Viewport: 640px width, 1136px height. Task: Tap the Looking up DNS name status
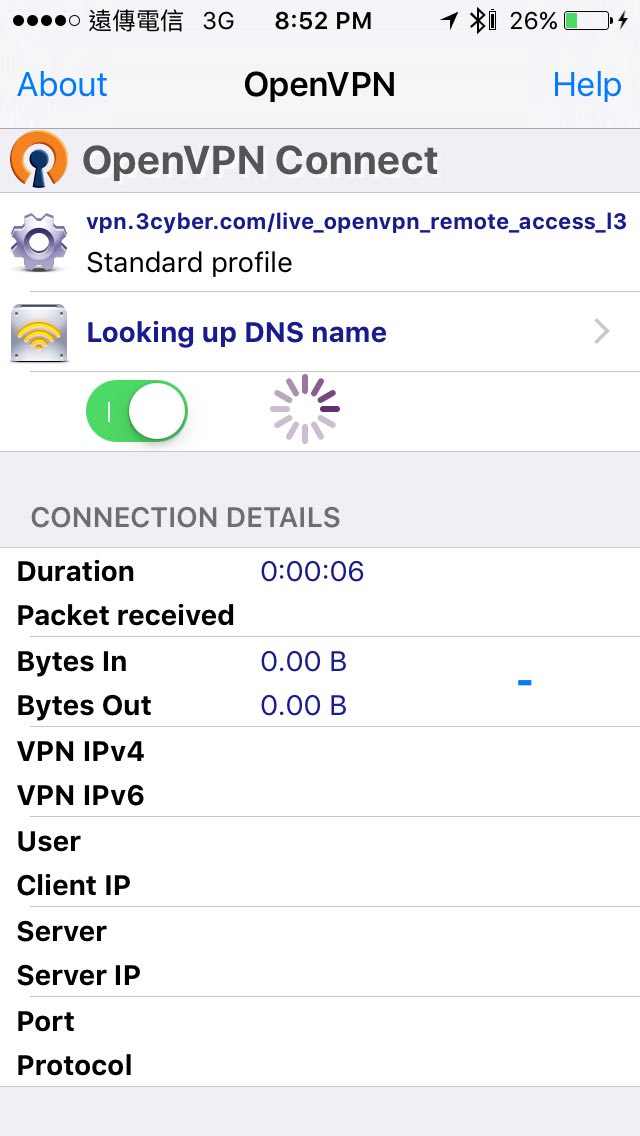pyautogui.click(x=237, y=332)
